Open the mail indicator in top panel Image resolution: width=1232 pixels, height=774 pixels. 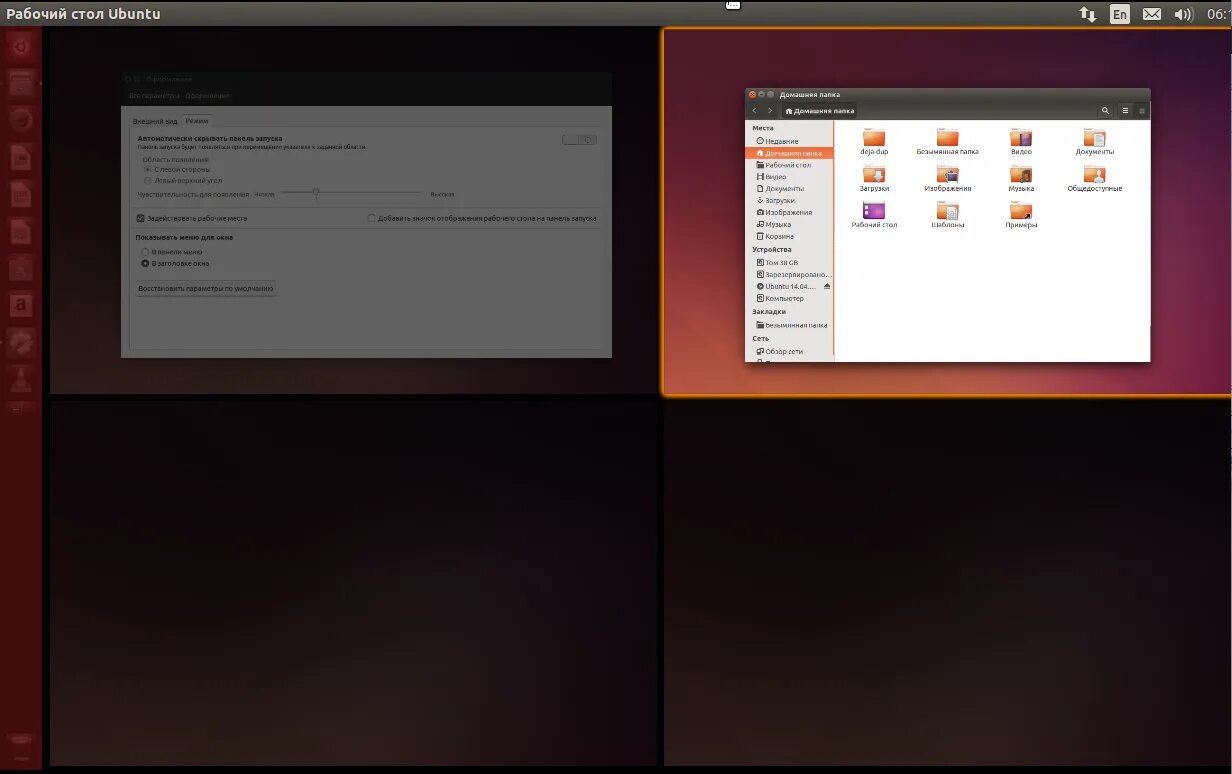point(1152,14)
